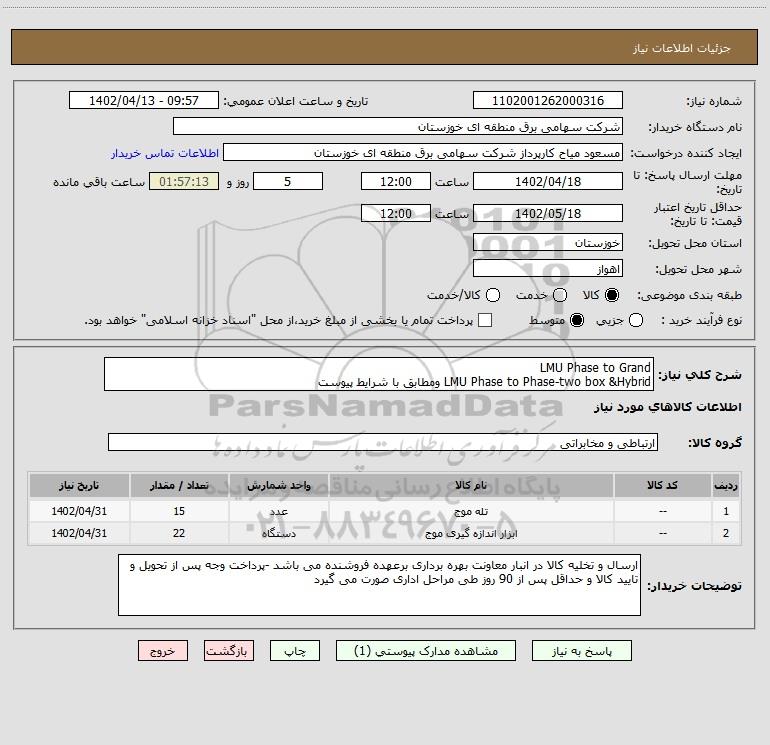Click the delivery province field خوزستان
Screen dimensions: 770x745
click(548, 242)
